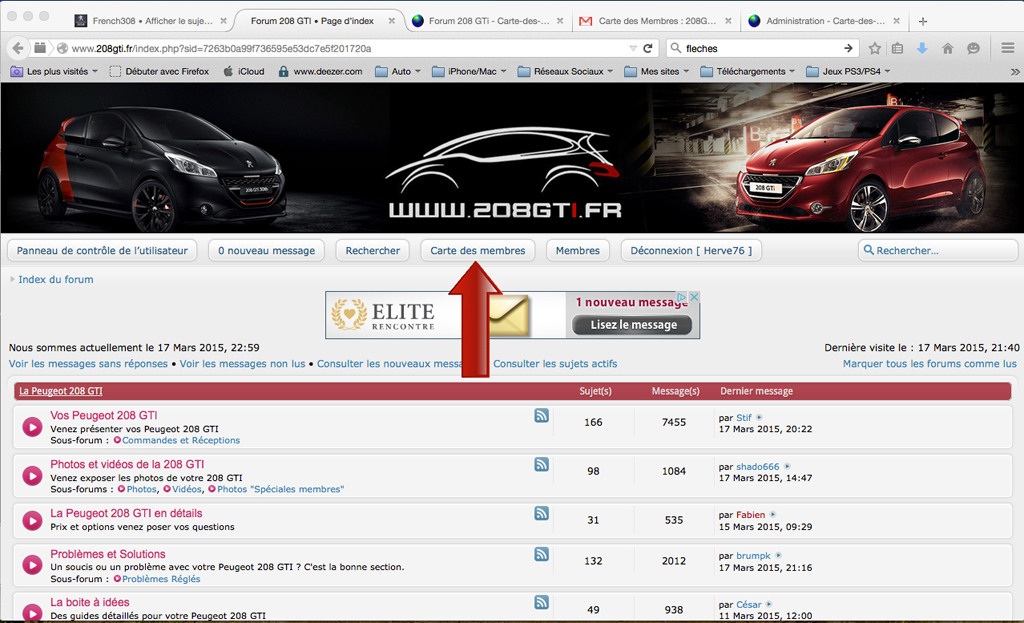Click Lisez le message in the ad
This screenshot has width=1024, height=623.
point(633,325)
